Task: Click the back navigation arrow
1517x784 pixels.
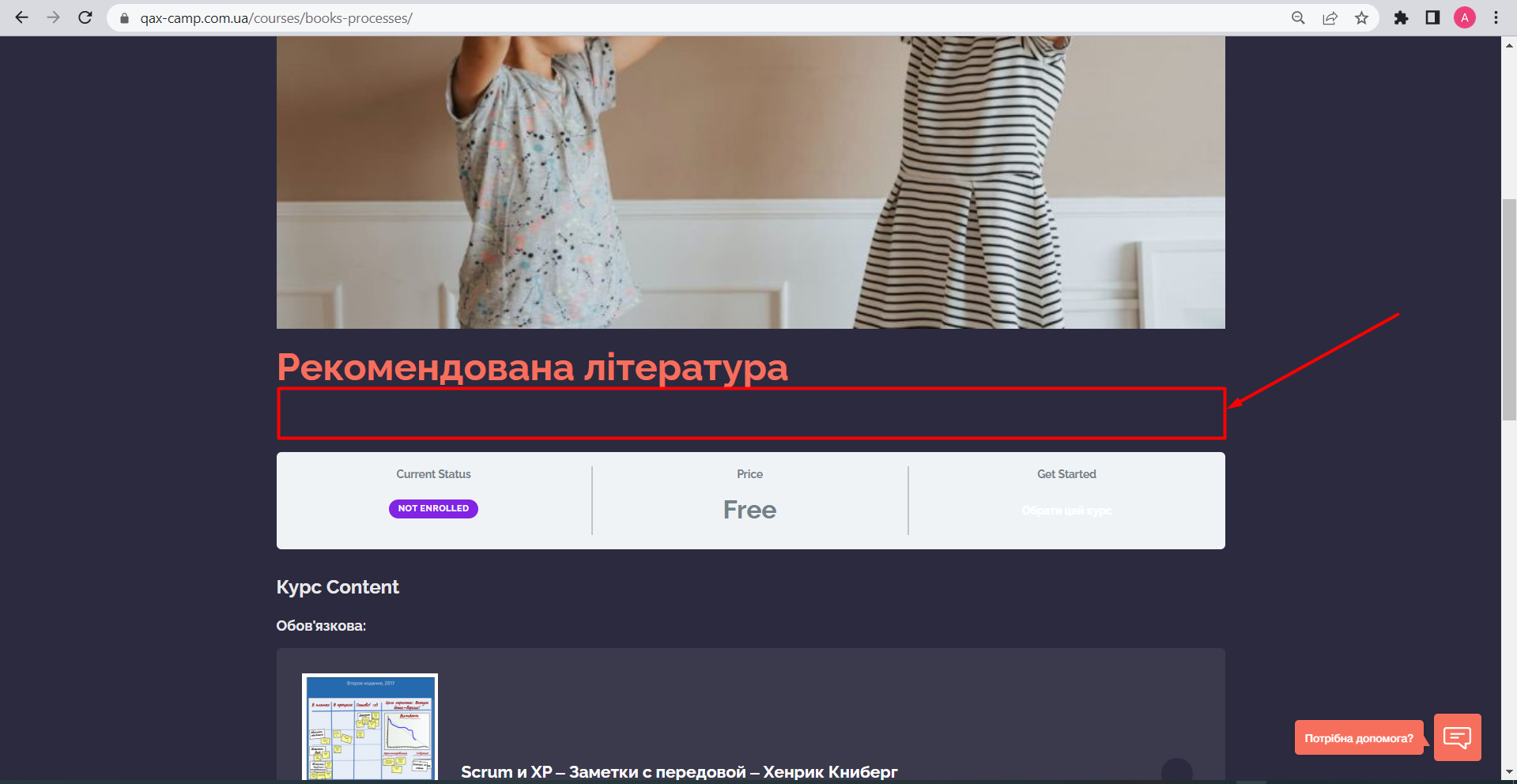Action: (21, 17)
